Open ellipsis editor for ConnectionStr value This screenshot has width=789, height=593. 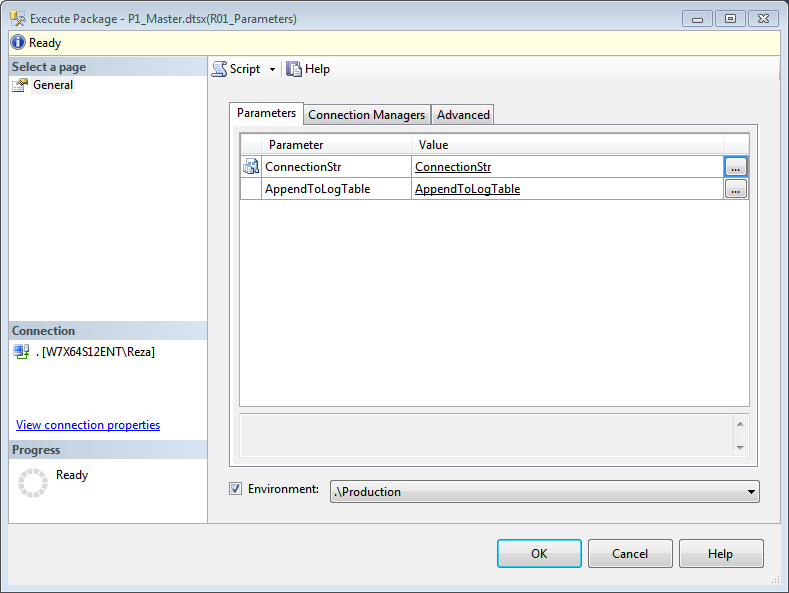tap(735, 167)
